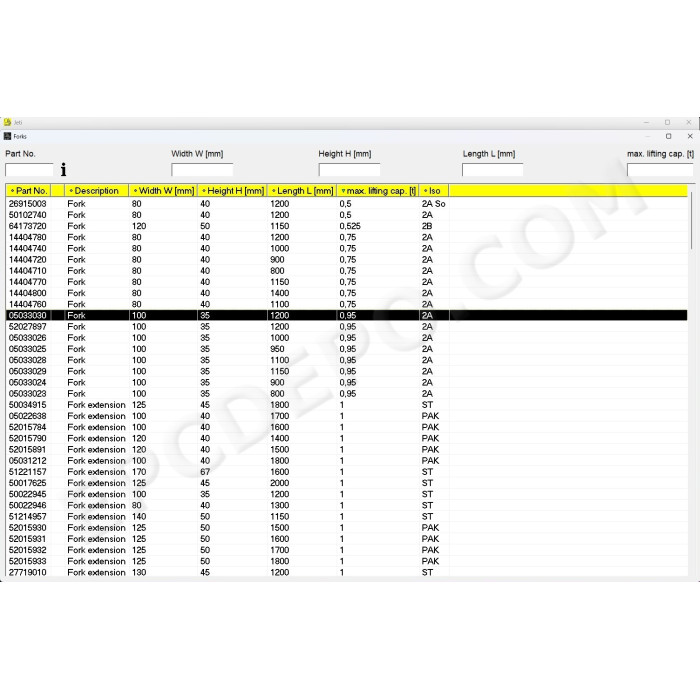Select part number 64173720

[x=28, y=226]
